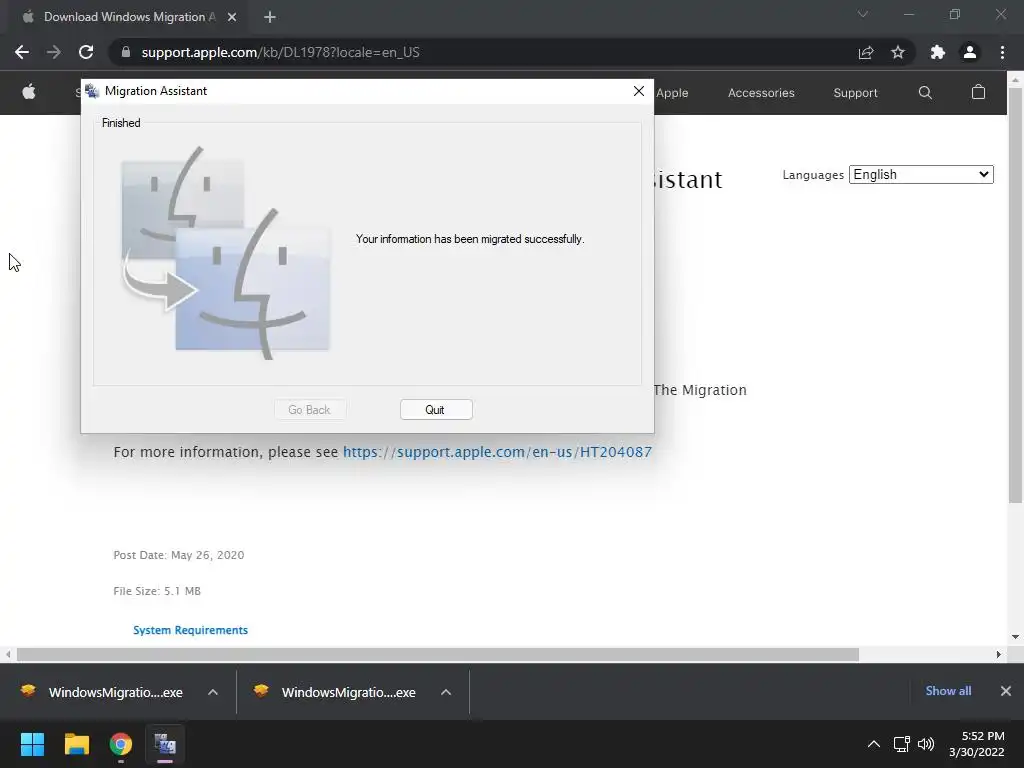Image resolution: width=1024 pixels, height=768 pixels.
Task: Click Show all downloads
Action: coord(948,691)
